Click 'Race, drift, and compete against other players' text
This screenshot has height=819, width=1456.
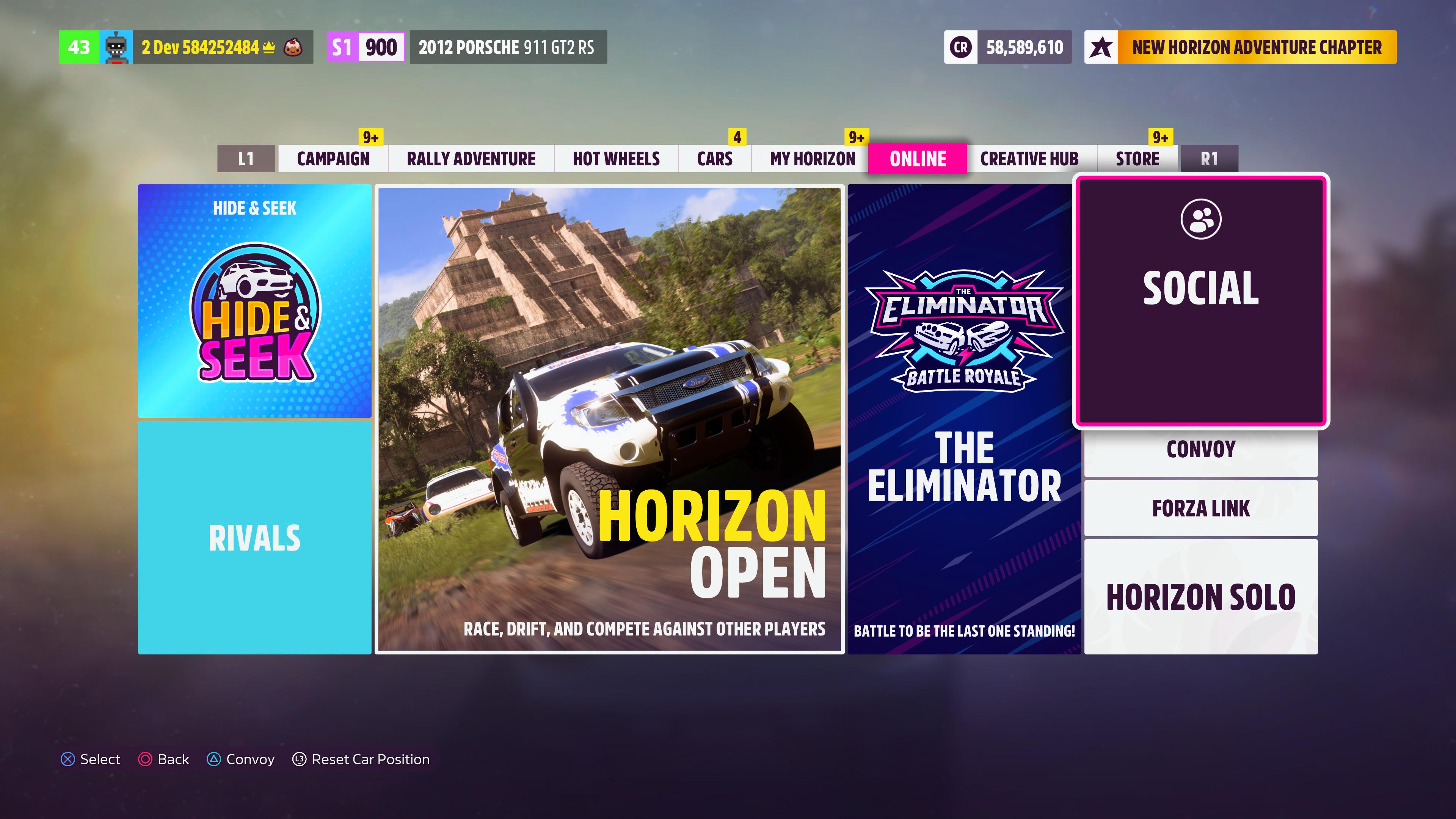(x=644, y=629)
